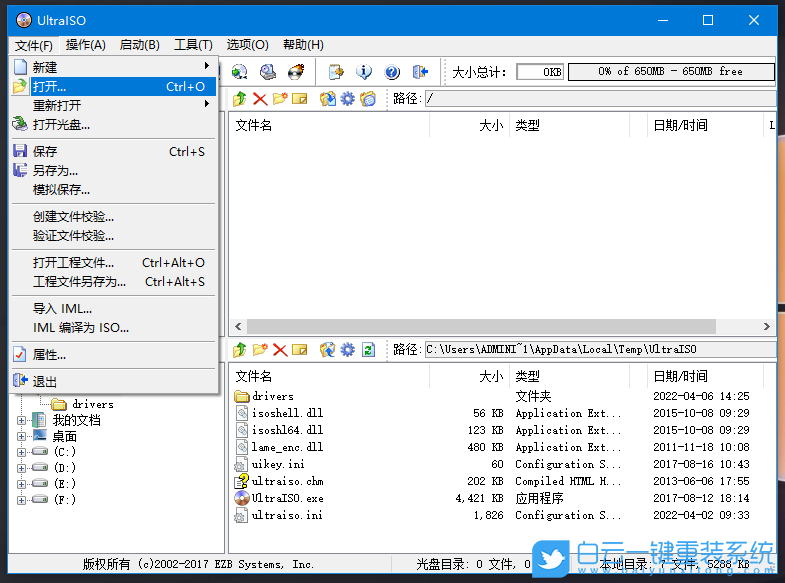Expand the 我的文档 tree node

click(22, 420)
